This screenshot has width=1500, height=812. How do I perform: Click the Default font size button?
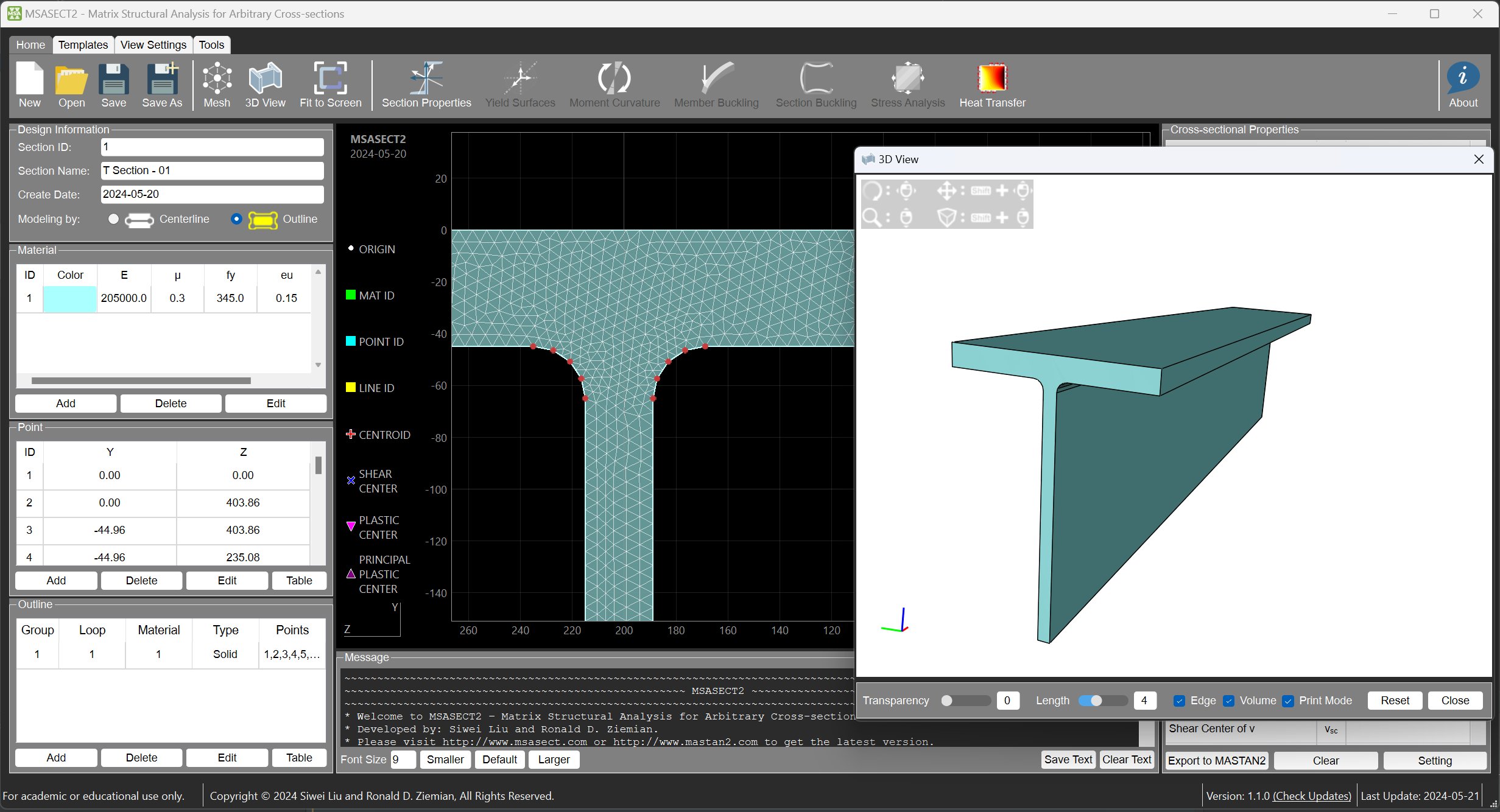point(499,760)
